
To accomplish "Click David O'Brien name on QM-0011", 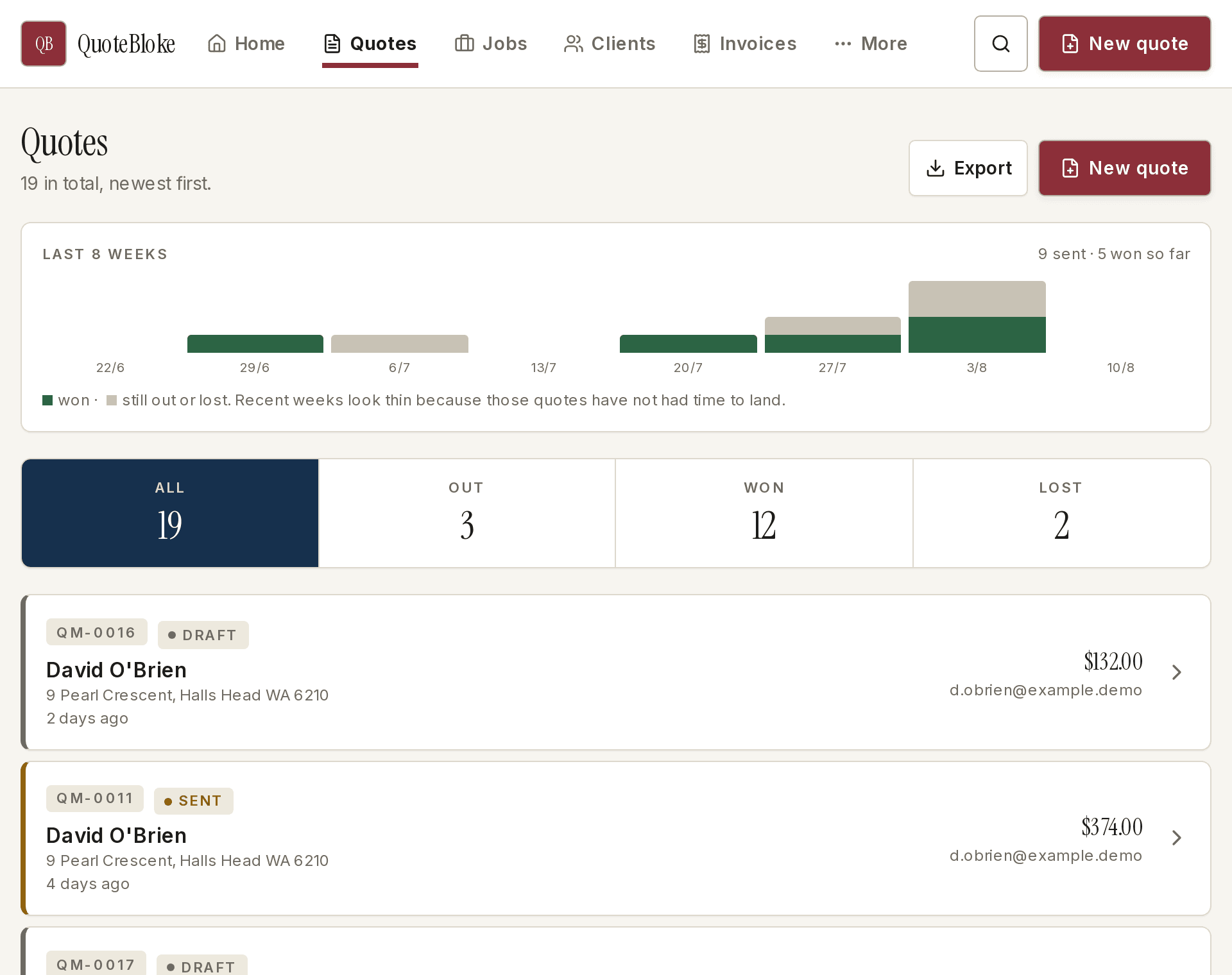I will pyautogui.click(x=116, y=835).
